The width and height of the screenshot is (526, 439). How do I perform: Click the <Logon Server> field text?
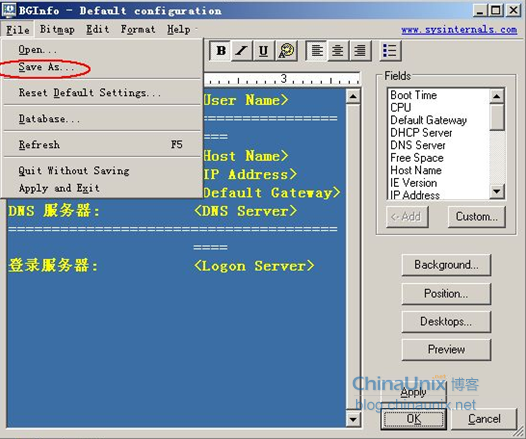[254, 266]
